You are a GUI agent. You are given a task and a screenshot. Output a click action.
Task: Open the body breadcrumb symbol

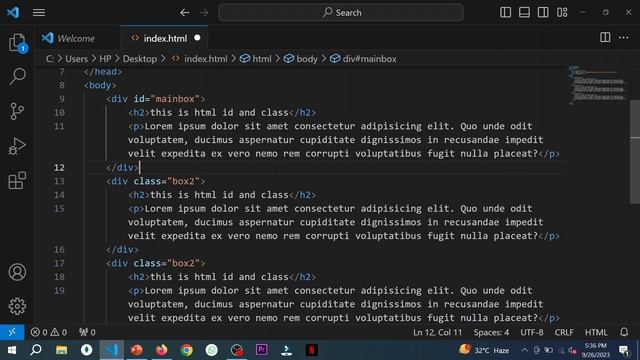tap(301, 59)
